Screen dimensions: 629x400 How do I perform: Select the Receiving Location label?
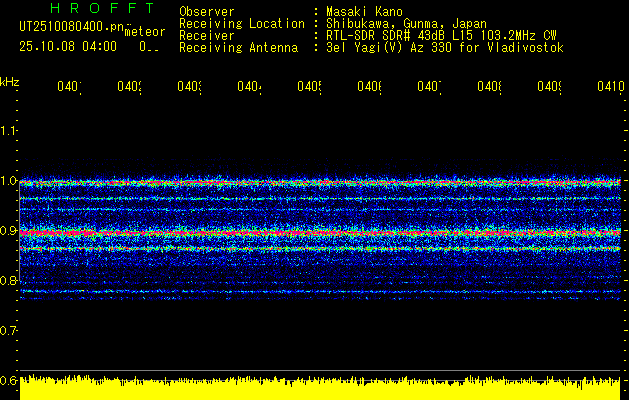click(x=241, y=24)
